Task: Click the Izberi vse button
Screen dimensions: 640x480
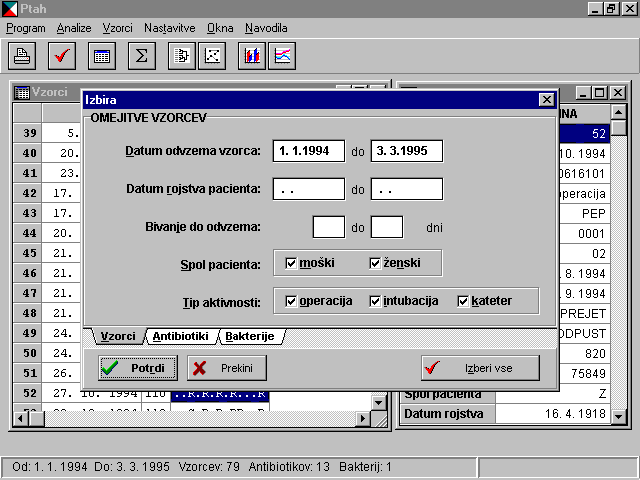Action: (x=480, y=368)
